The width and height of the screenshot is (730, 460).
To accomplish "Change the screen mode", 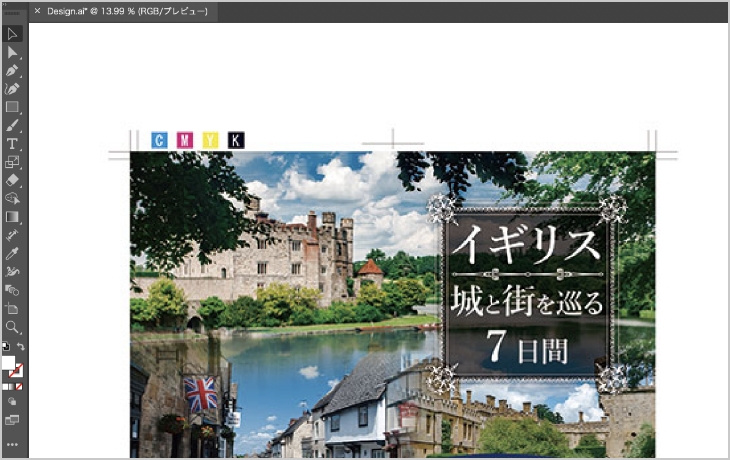I will (12, 419).
